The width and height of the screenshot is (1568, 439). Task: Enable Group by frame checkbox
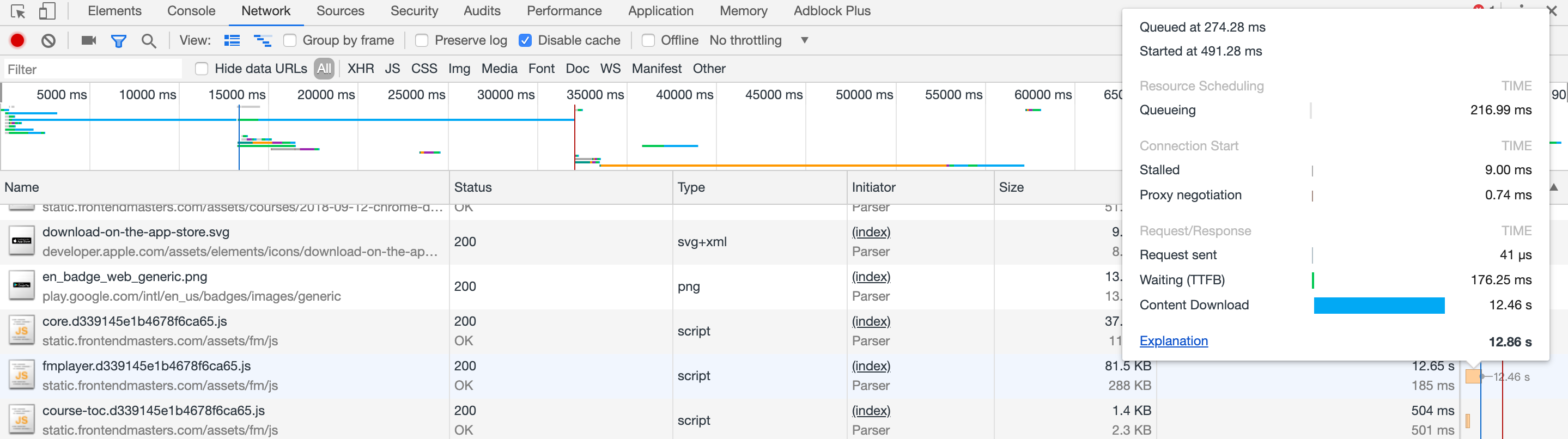(x=290, y=40)
